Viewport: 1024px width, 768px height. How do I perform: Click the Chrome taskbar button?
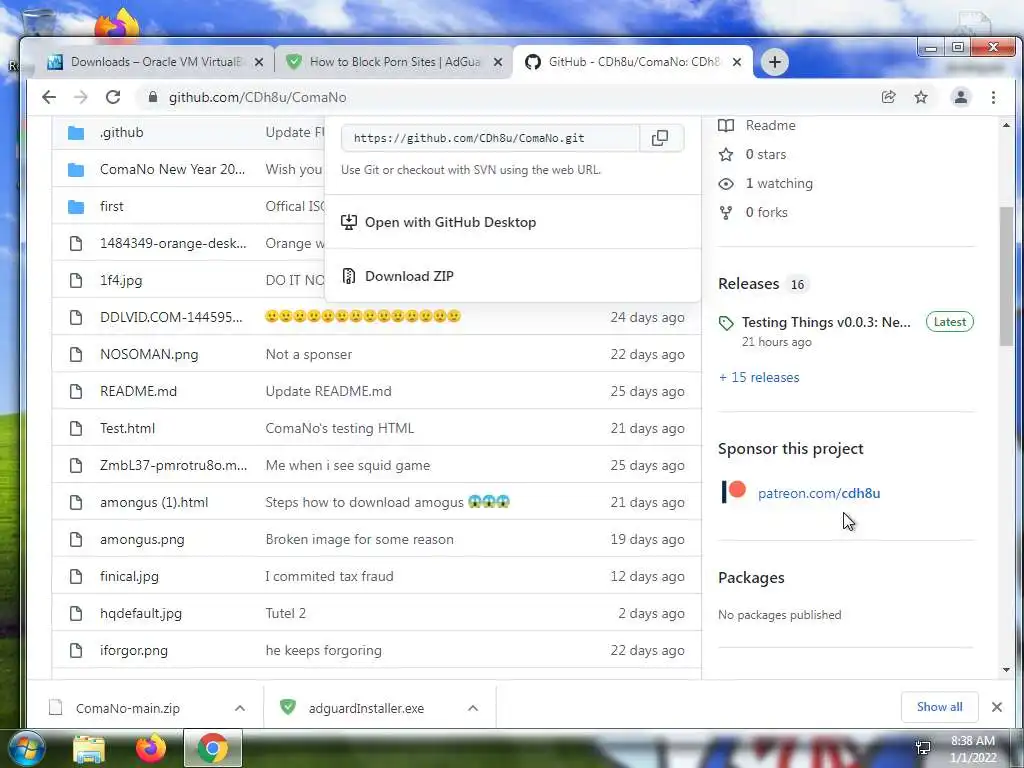(x=213, y=748)
